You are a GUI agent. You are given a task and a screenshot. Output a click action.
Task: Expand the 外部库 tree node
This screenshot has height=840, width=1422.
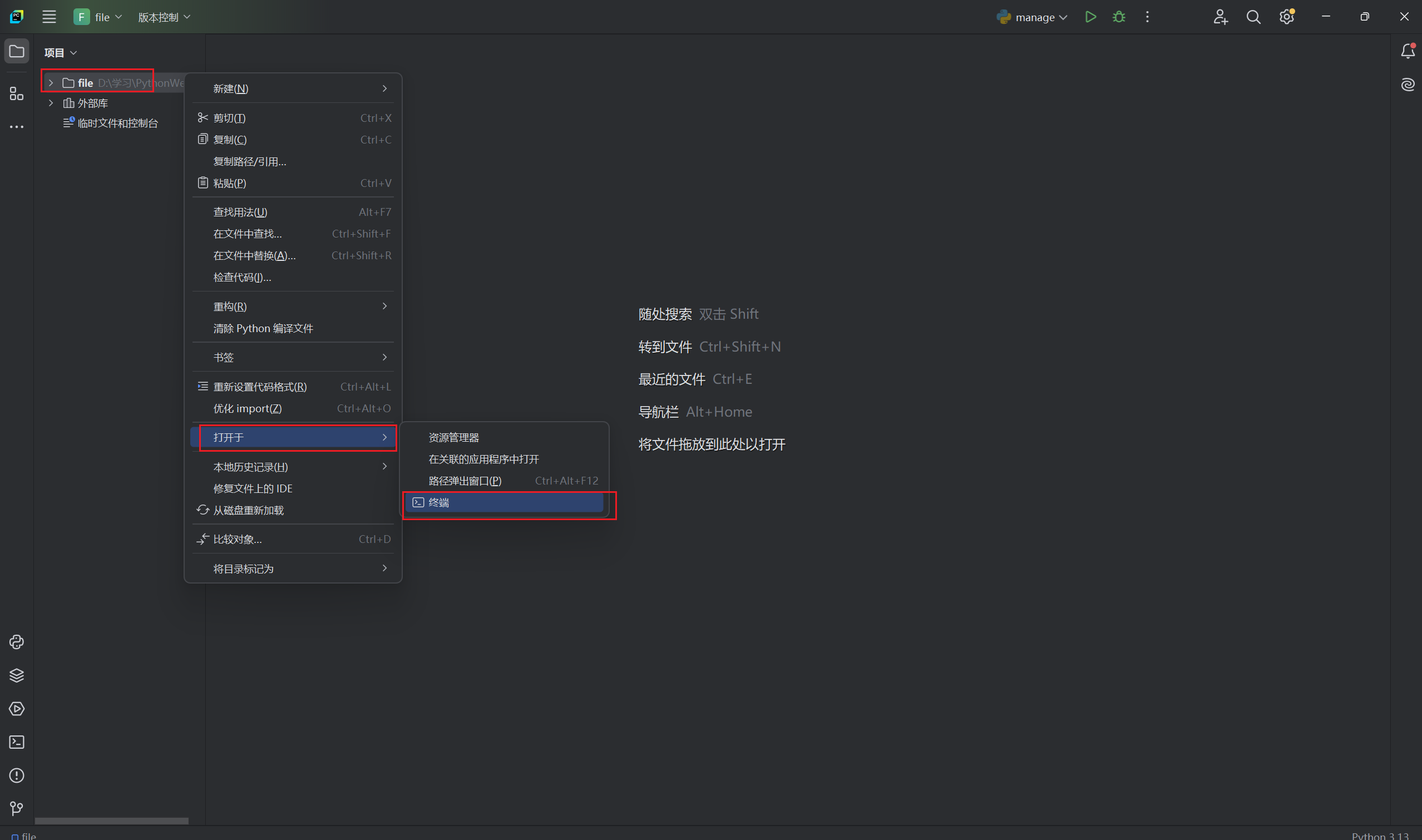(51, 102)
